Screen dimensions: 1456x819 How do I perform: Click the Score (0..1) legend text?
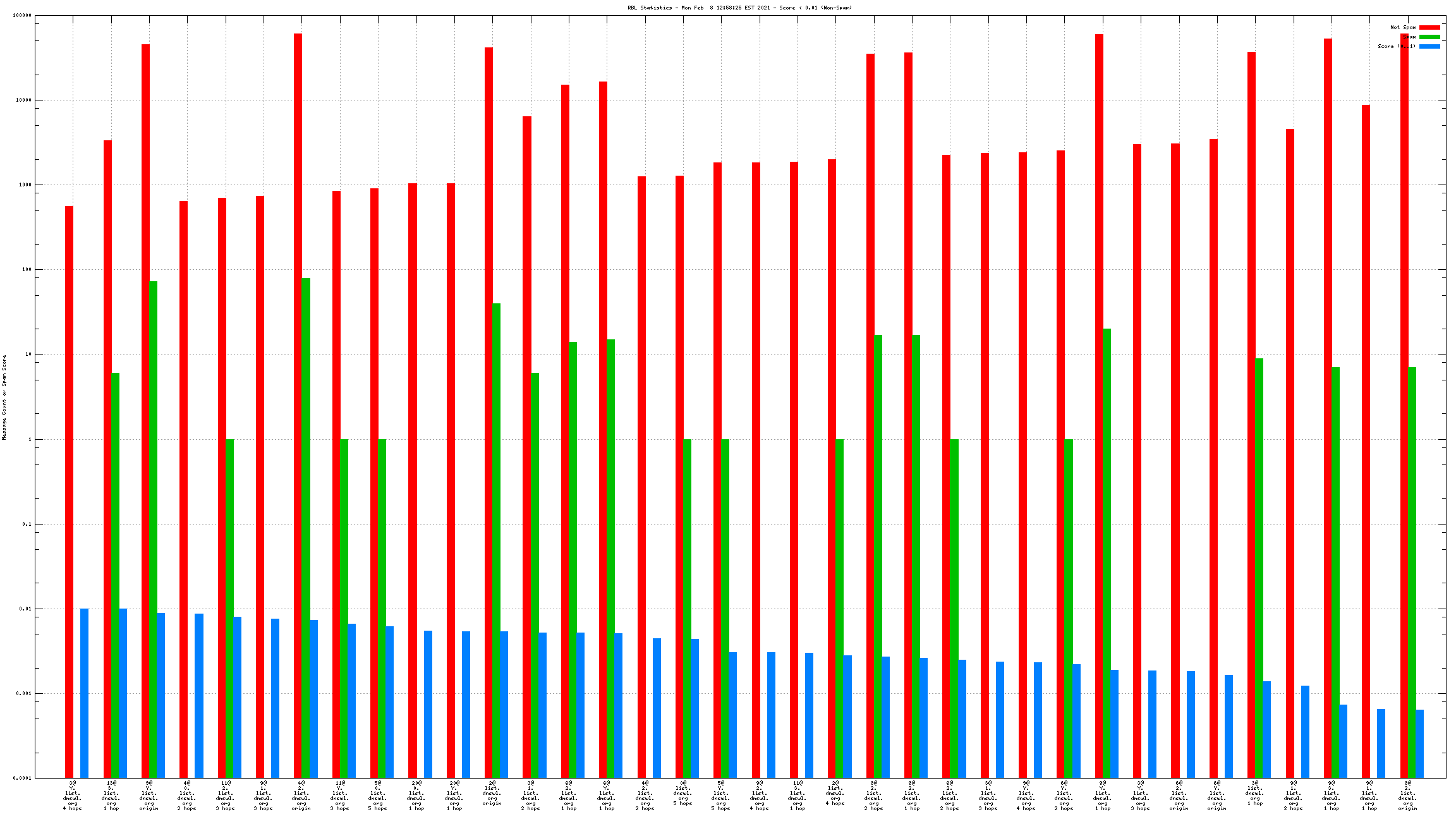[x=1397, y=46]
